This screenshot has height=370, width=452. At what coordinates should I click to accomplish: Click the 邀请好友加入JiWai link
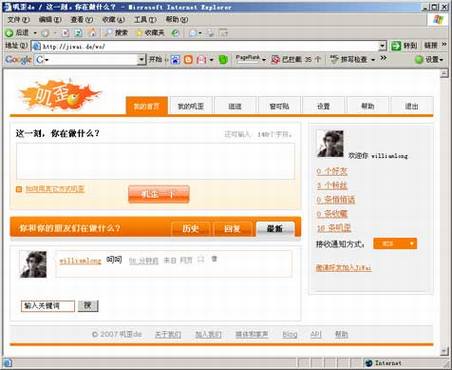(x=343, y=267)
